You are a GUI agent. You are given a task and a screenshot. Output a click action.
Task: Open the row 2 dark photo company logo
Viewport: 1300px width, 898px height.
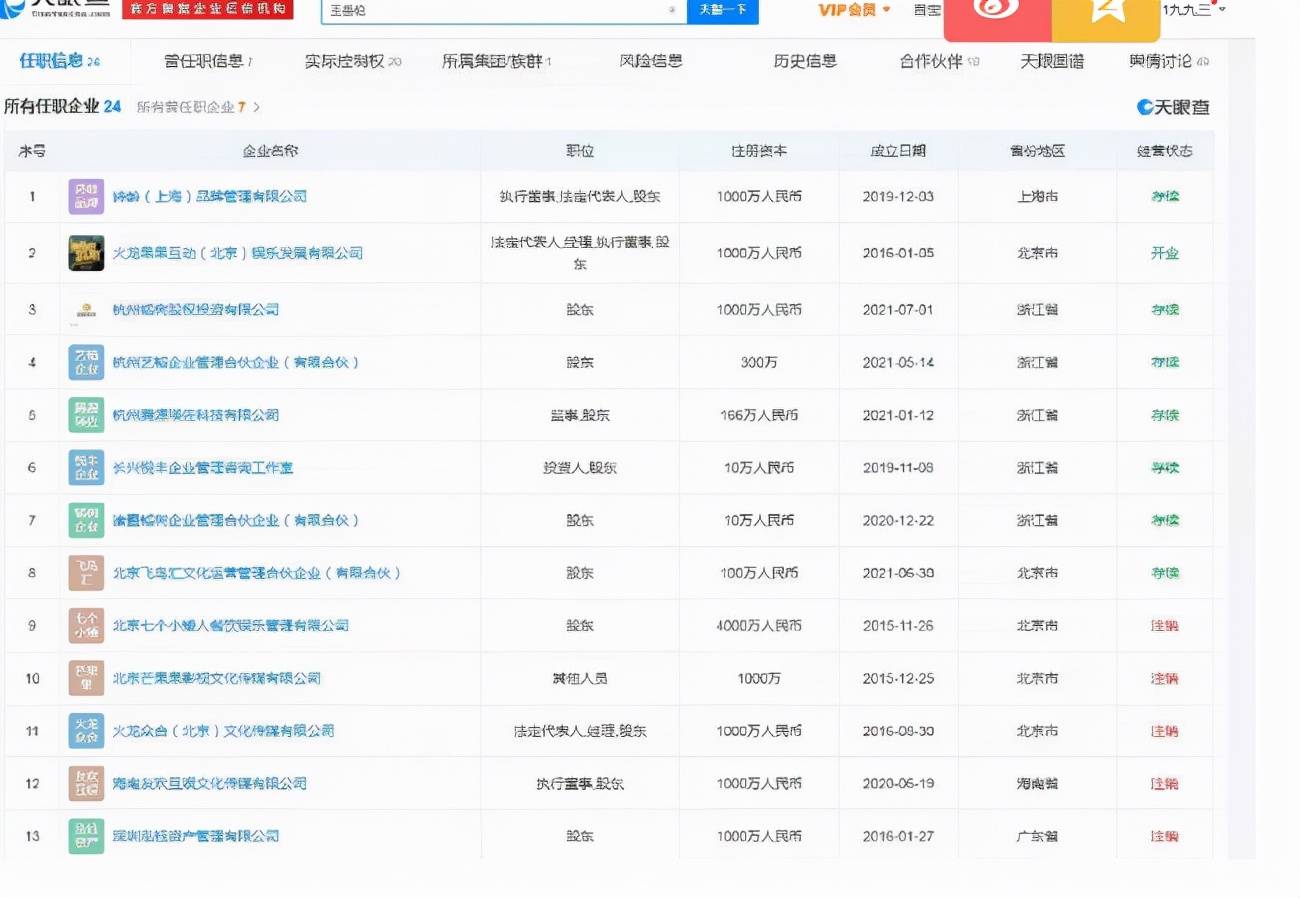(86, 253)
